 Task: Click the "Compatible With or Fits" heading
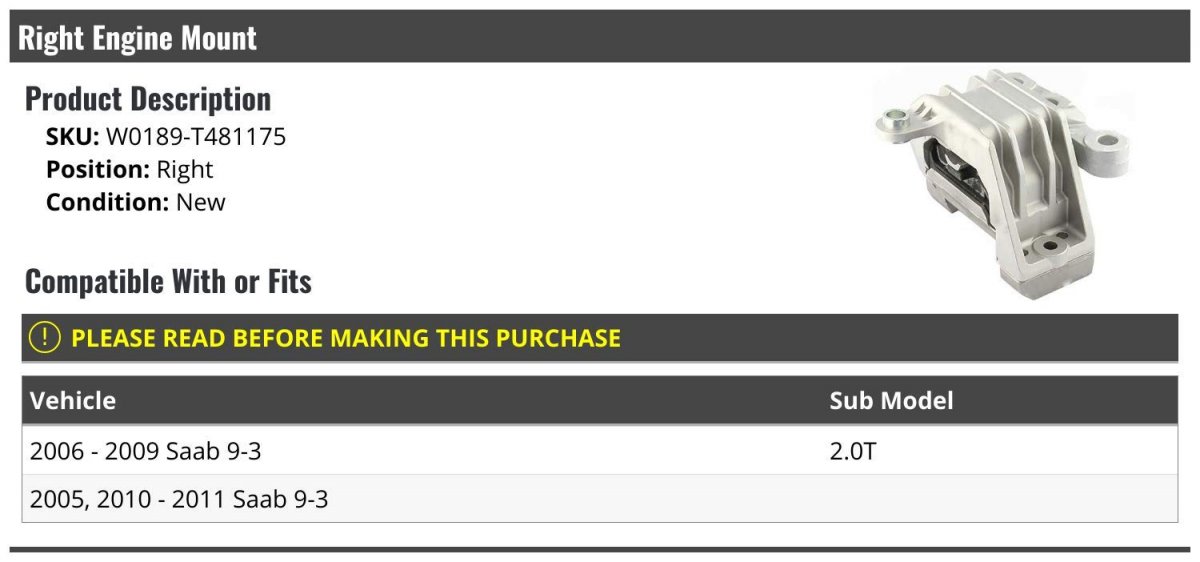coord(168,282)
